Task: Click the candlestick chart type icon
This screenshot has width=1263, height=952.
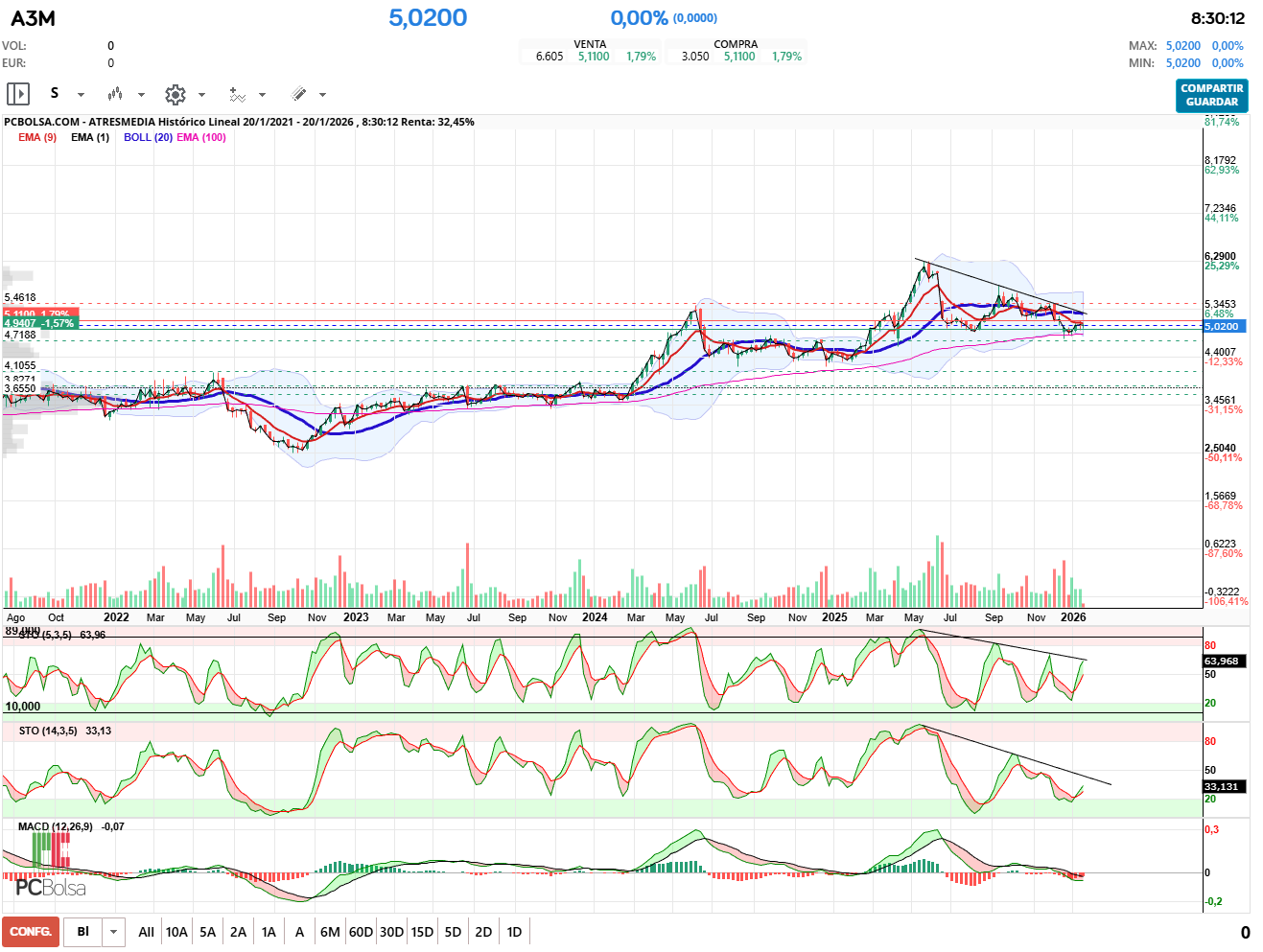Action: click(115, 94)
